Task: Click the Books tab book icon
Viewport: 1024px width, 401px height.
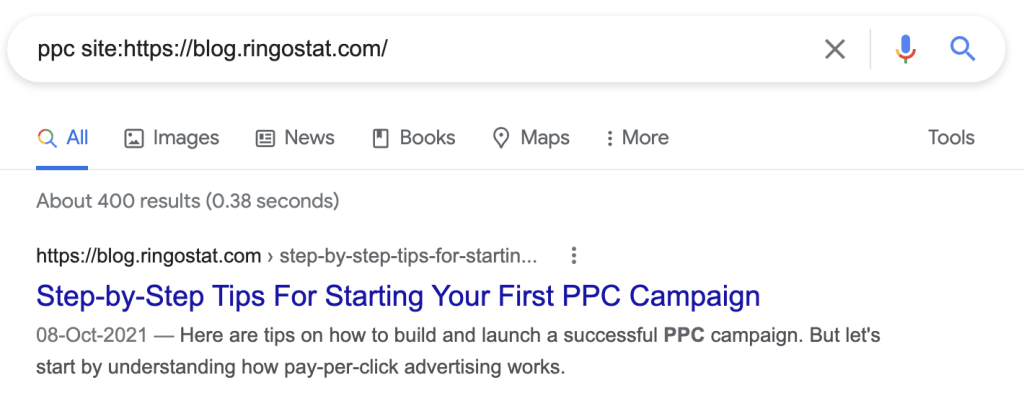Action: 380,138
